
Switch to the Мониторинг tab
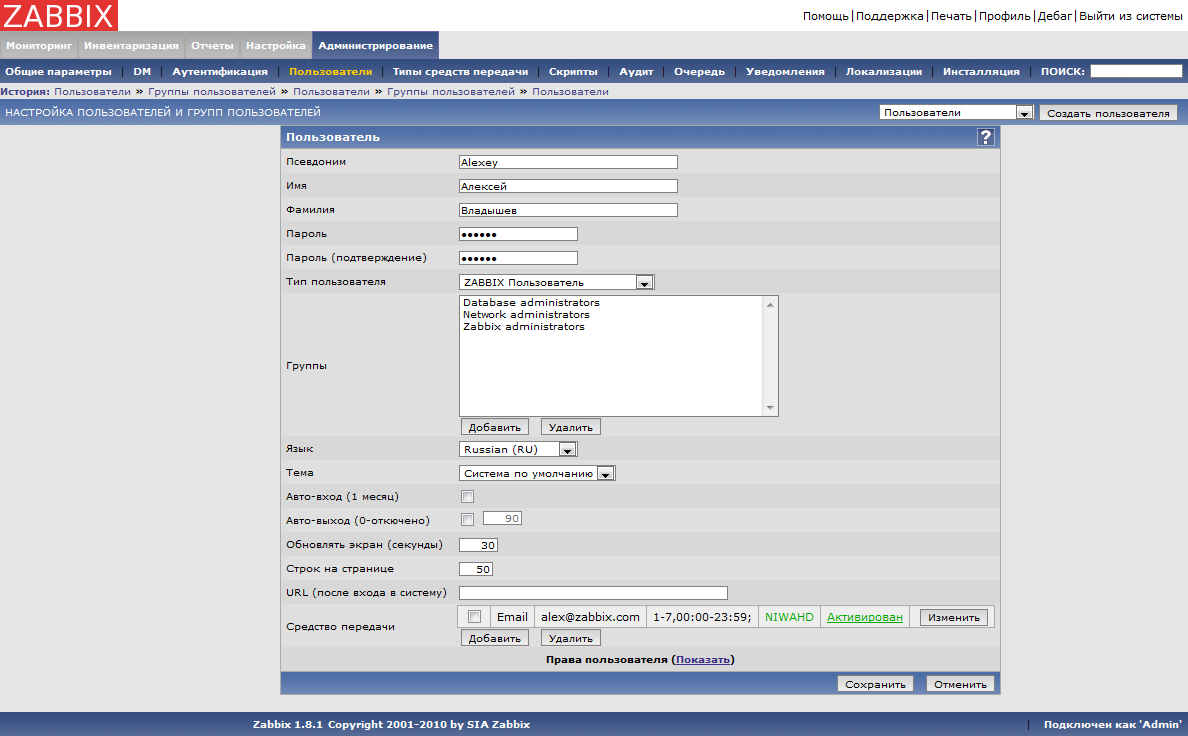(39, 45)
